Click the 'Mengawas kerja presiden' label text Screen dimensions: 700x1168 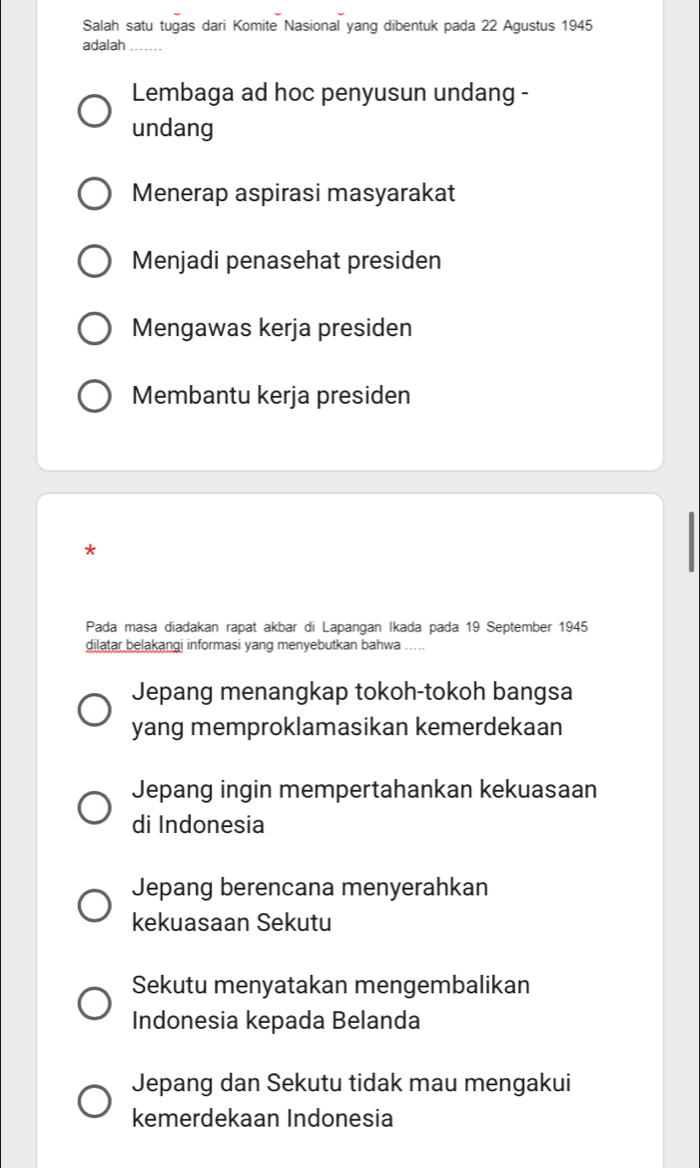click(271, 328)
